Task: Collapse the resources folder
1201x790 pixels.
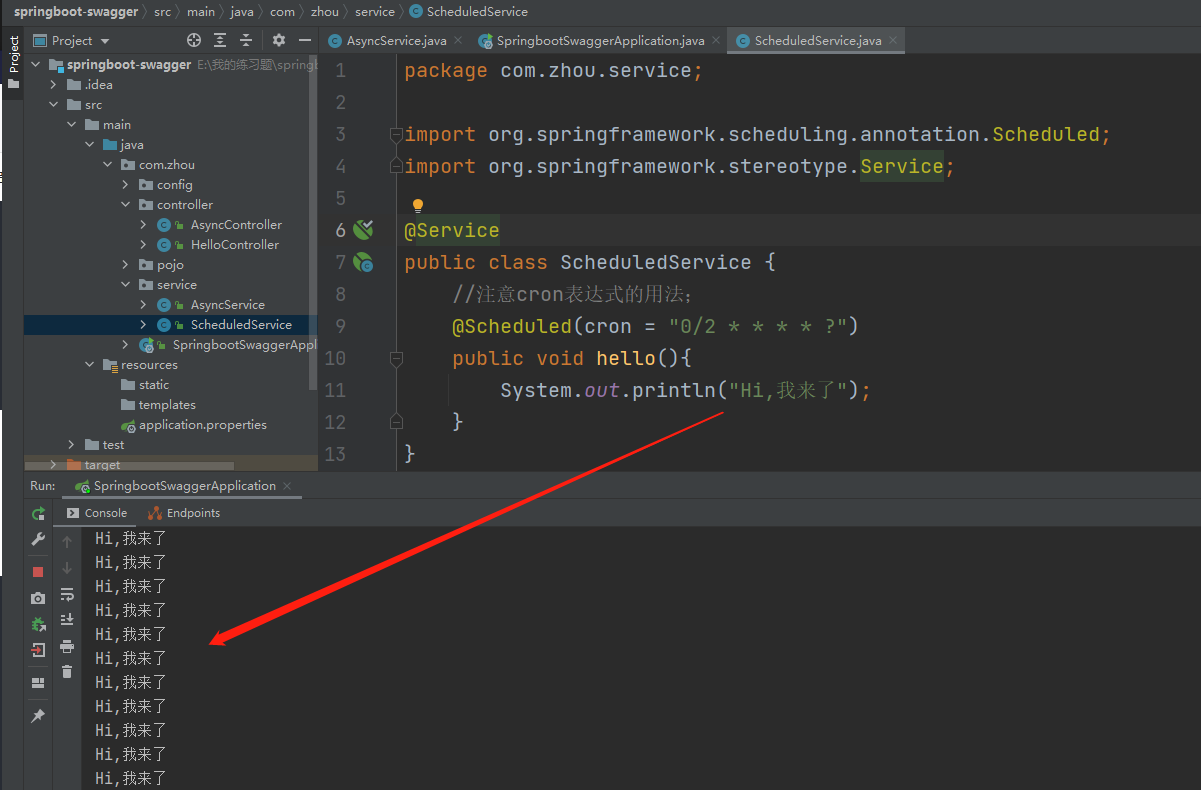Action: click(x=91, y=364)
